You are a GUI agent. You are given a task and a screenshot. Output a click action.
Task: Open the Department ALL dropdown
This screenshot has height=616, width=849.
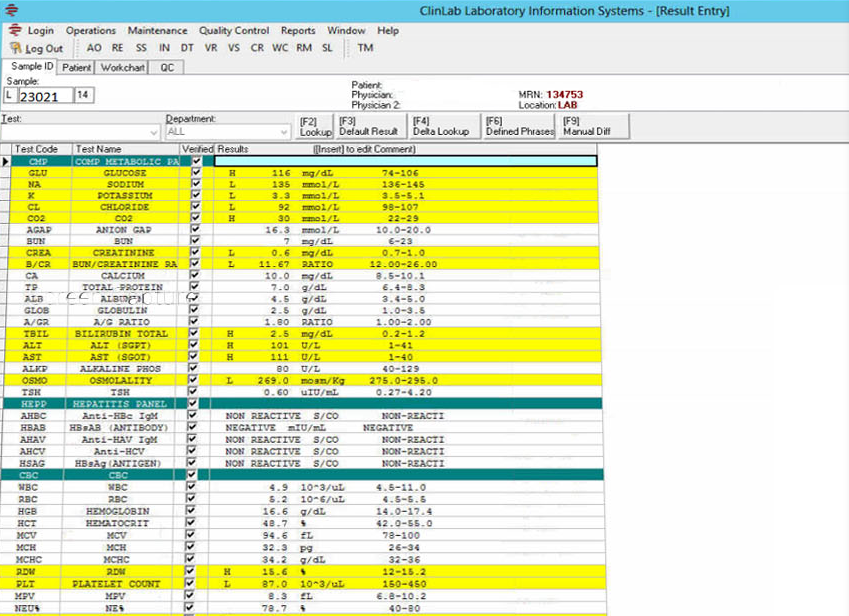(x=284, y=132)
